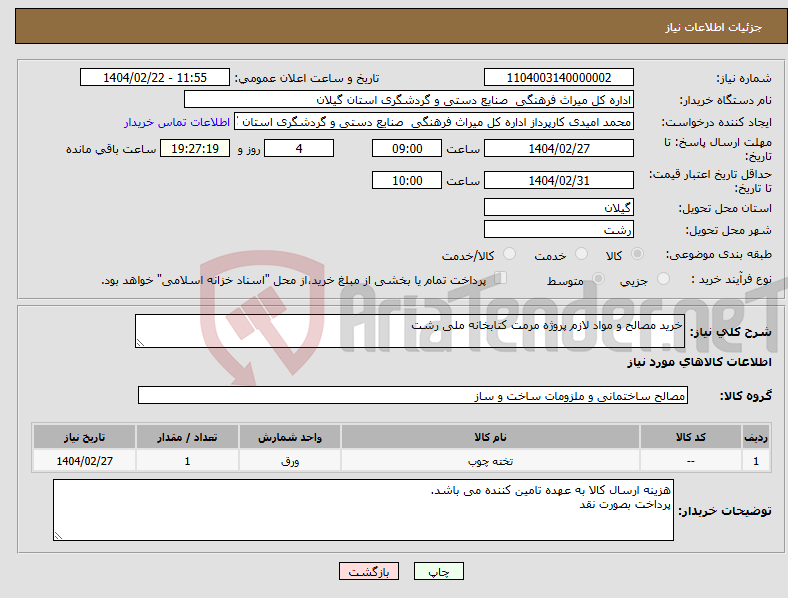Click the delivery province field گیلان
The height and width of the screenshot is (598, 788).
[558, 207]
